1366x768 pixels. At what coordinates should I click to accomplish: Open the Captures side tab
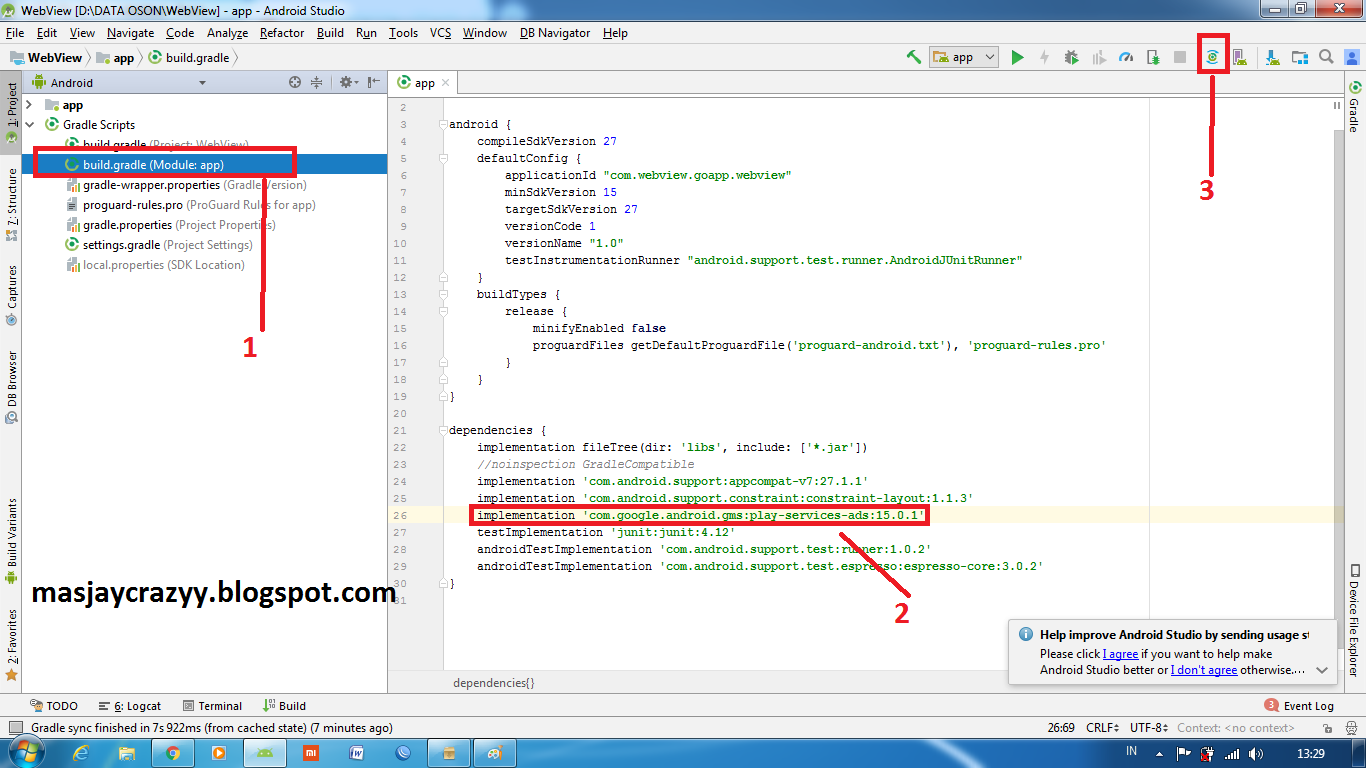(x=11, y=295)
